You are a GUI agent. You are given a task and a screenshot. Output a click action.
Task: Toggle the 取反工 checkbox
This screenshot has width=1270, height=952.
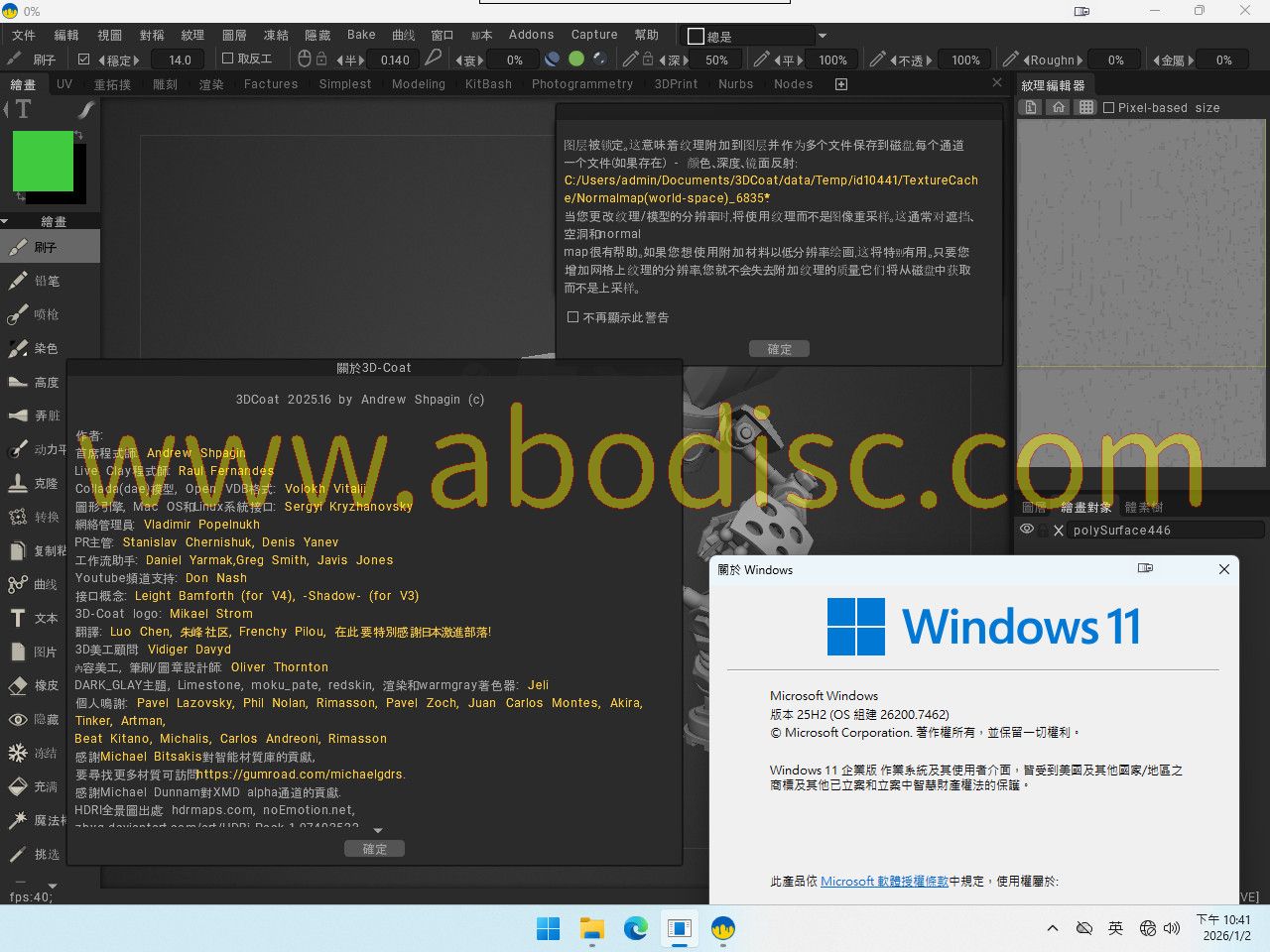pos(227,59)
